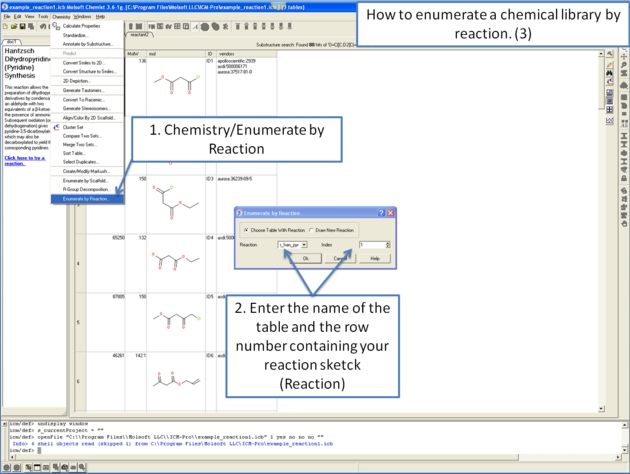The width and height of the screenshot is (630, 474).
Task: Click the Index spinner arrows
Action: [x=388, y=244]
